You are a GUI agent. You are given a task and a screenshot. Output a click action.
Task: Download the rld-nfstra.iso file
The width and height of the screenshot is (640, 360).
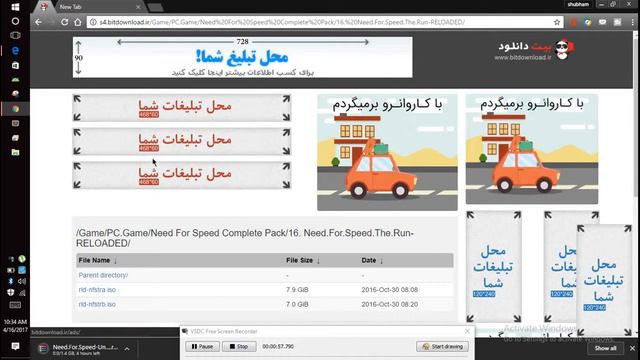97,290
